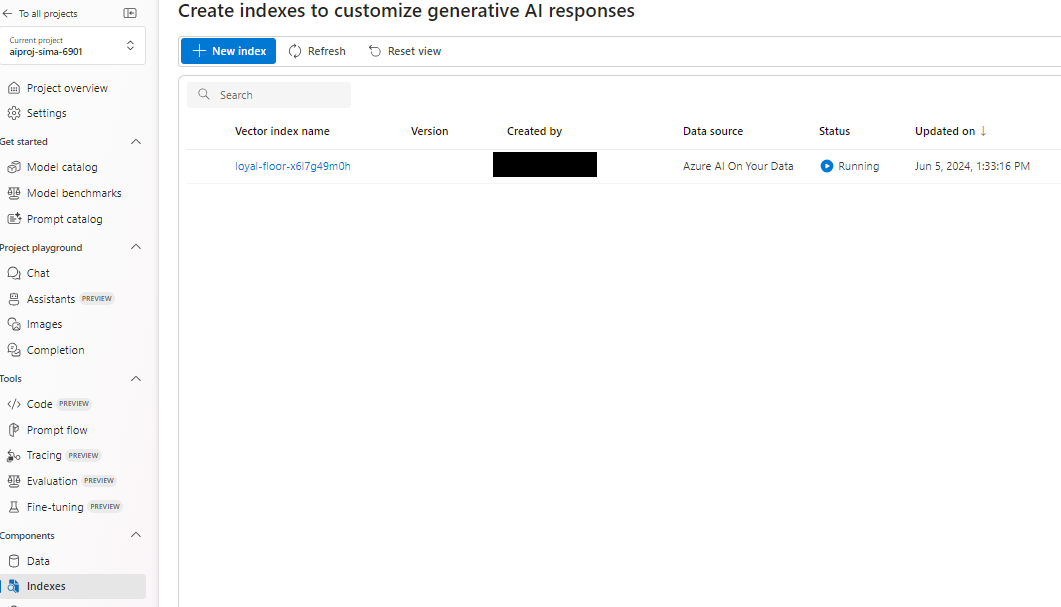This screenshot has width=1061, height=607.
Task: Create a New index
Action: point(228,51)
